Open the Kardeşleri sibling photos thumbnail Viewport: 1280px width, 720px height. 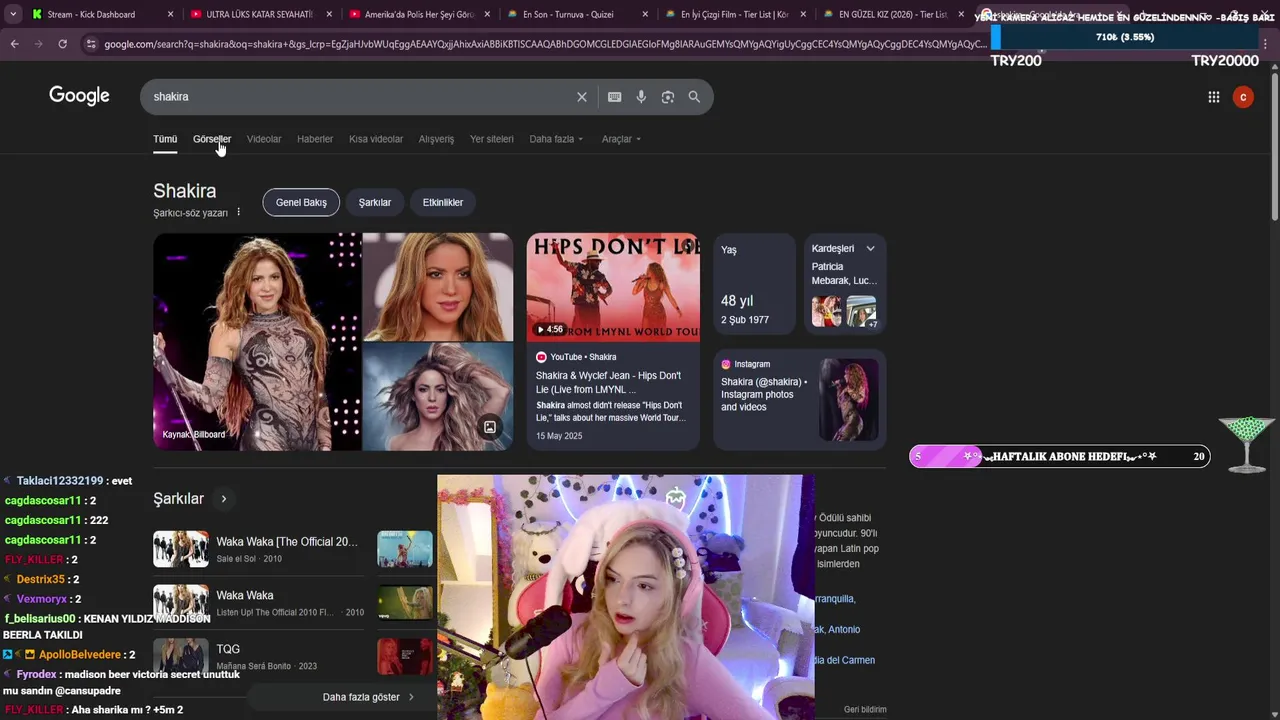[845, 311]
